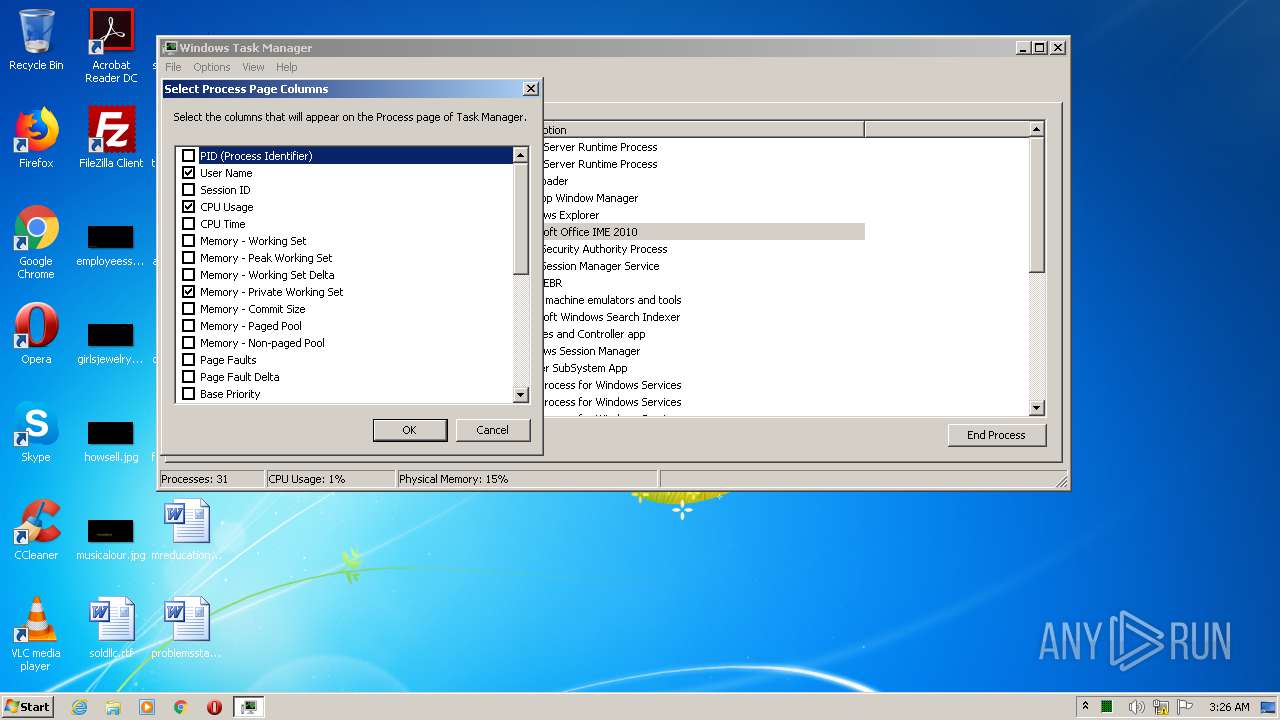Select the mreducation Word document icon
1280x720 pixels.
tap(186, 530)
